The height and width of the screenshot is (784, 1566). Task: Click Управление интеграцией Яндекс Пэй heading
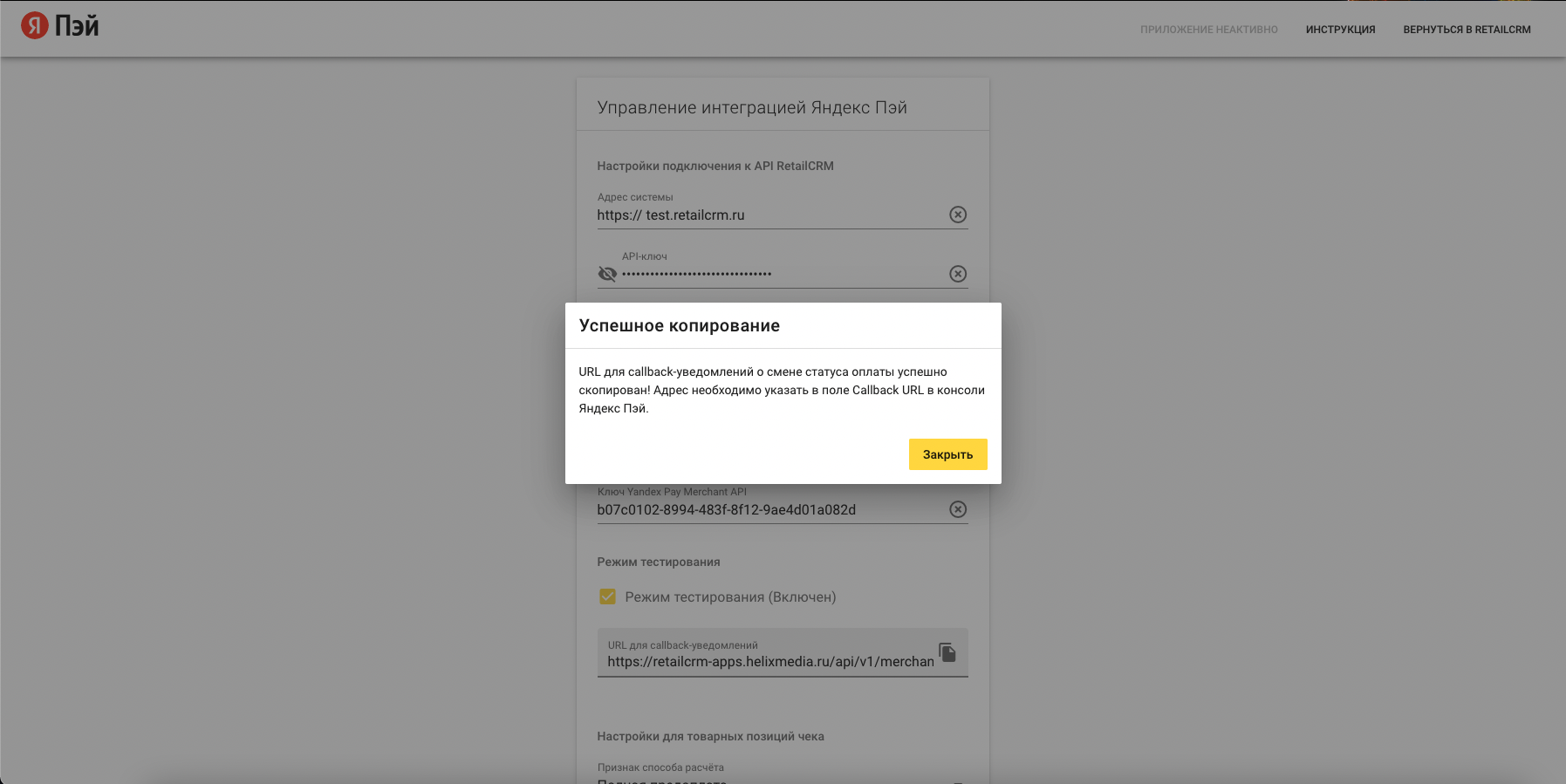tap(752, 107)
